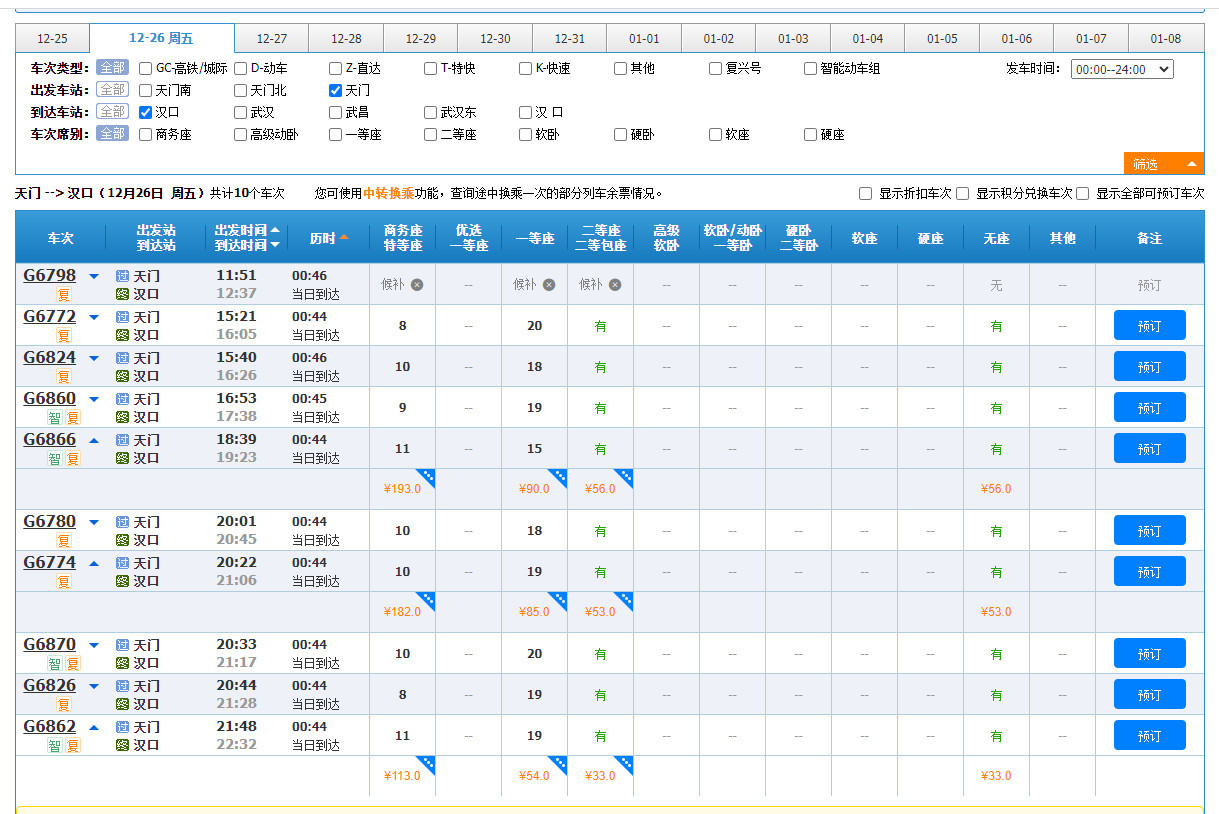
Task: Click the green terminal icon beside 汉口 for G6780
Action: click(x=122, y=540)
